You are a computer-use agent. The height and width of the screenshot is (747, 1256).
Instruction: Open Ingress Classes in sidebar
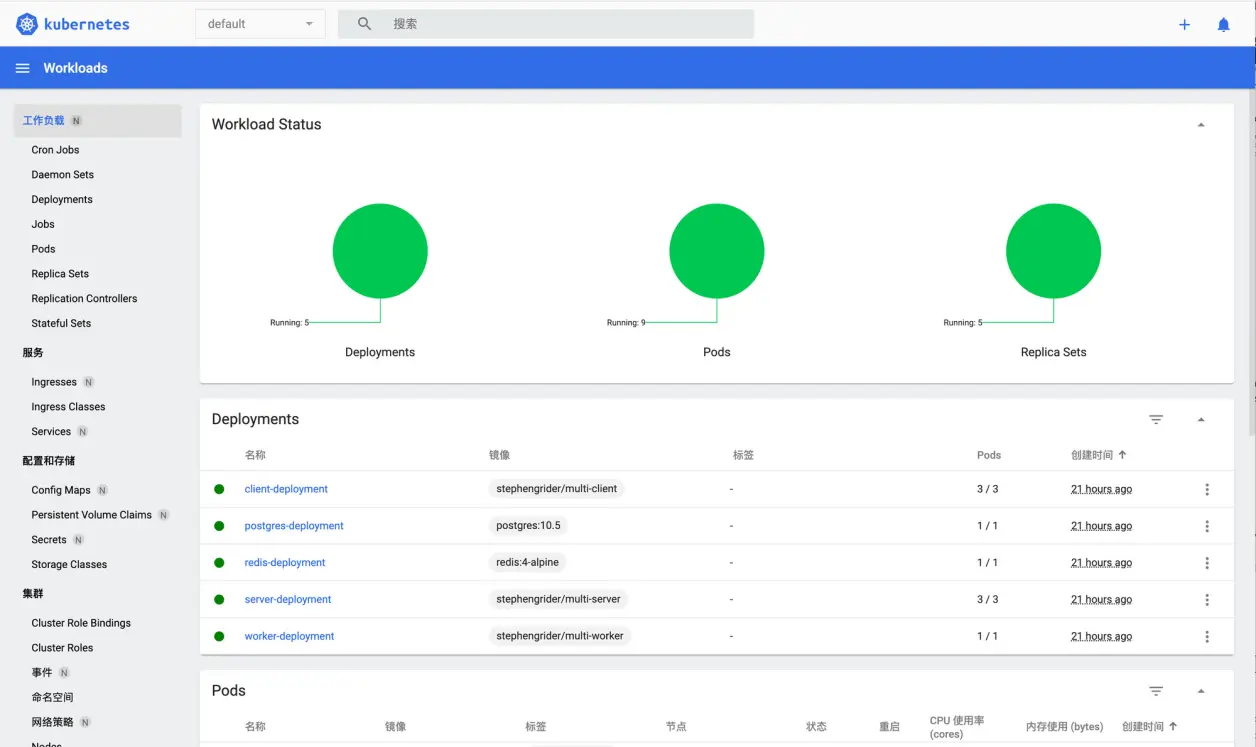(x=68, y=407)
